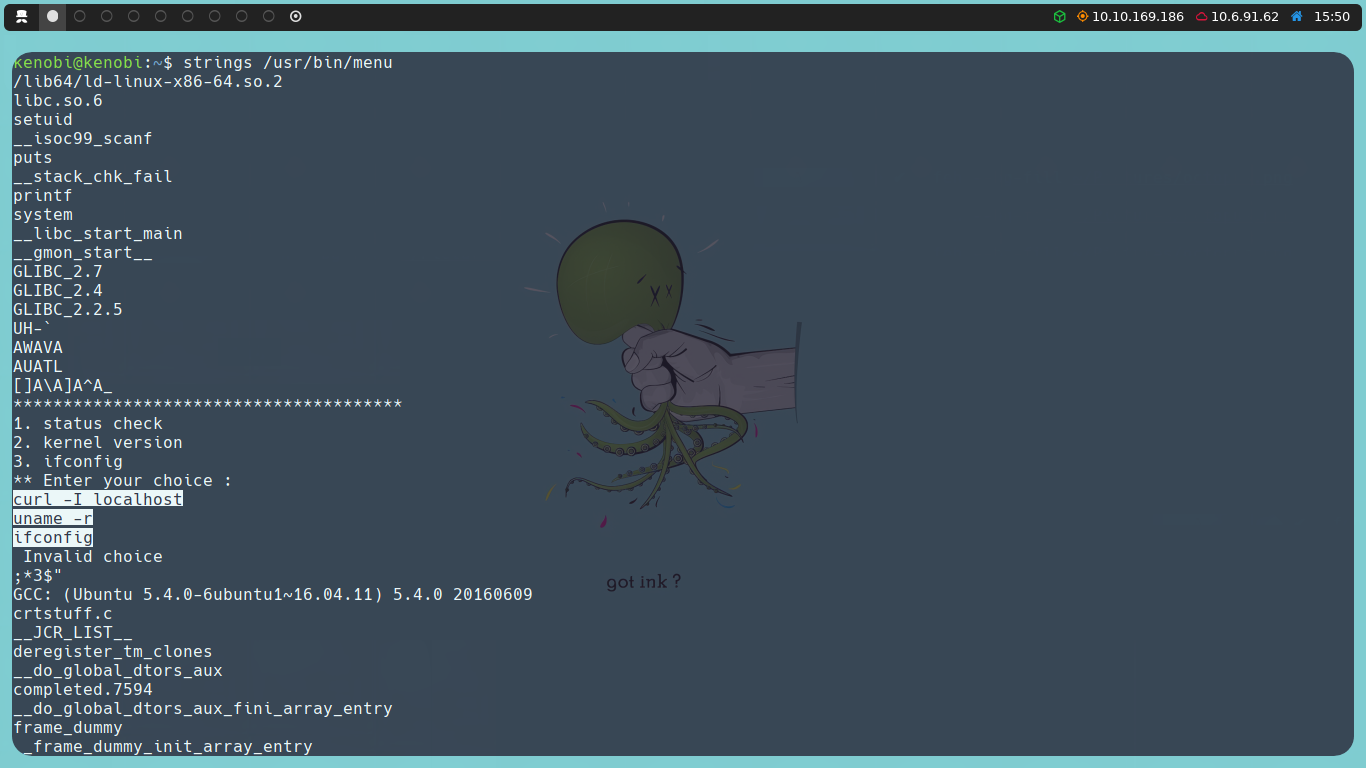Click the '__do_global_dtors_aux_fini_array_entry' line
This screenshot has width=1366, height=768.
(x=203, y=709)
